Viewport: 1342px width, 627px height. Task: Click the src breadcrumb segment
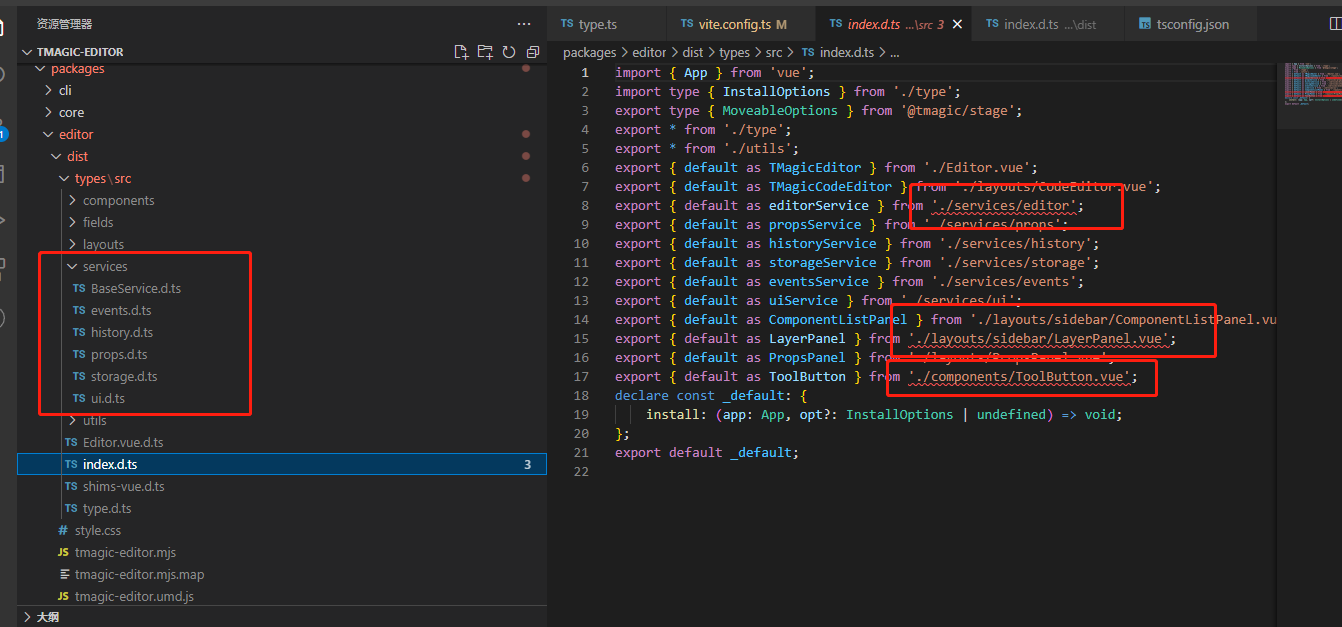pyautogui.click(x=775, y=52)
